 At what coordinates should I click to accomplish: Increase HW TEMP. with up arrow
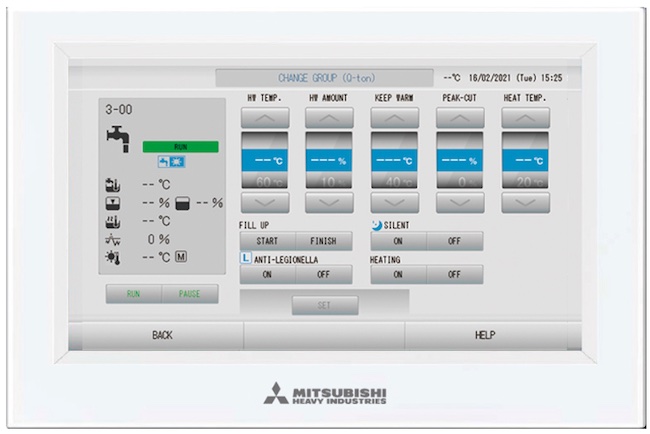pyautogui.click(x=265, y=118)
